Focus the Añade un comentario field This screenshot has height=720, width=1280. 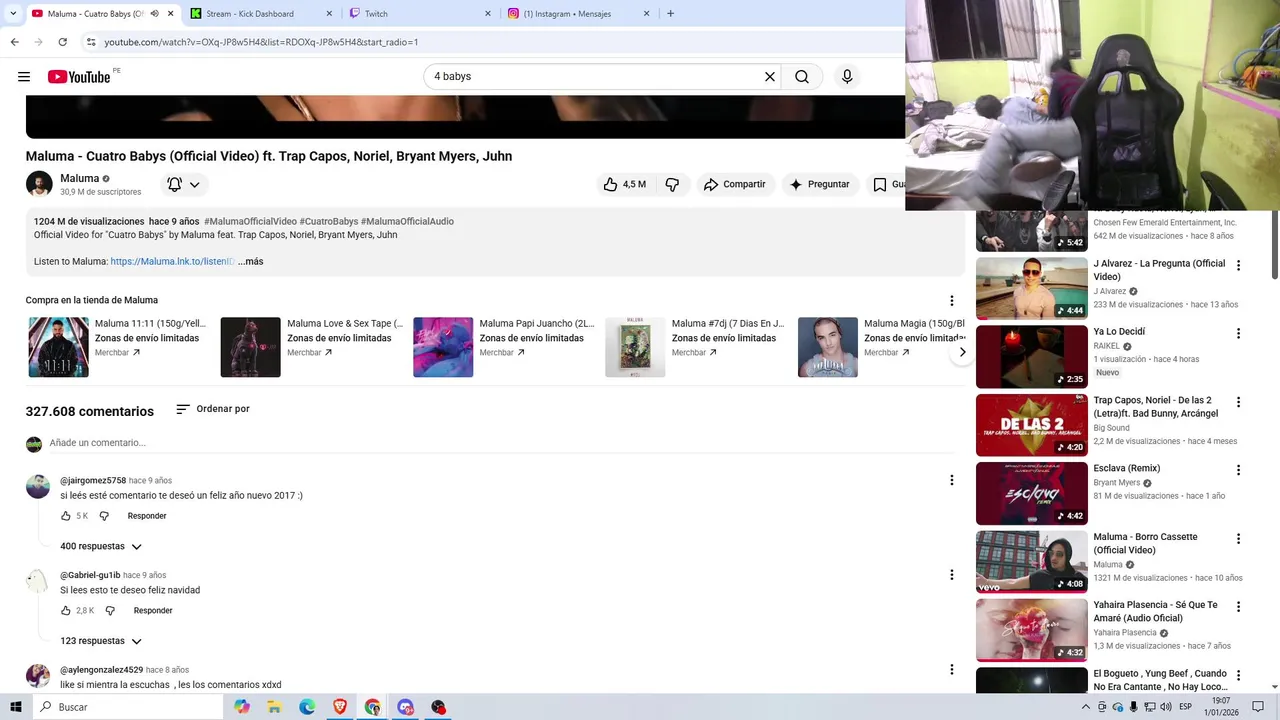(x=500, y=443)
